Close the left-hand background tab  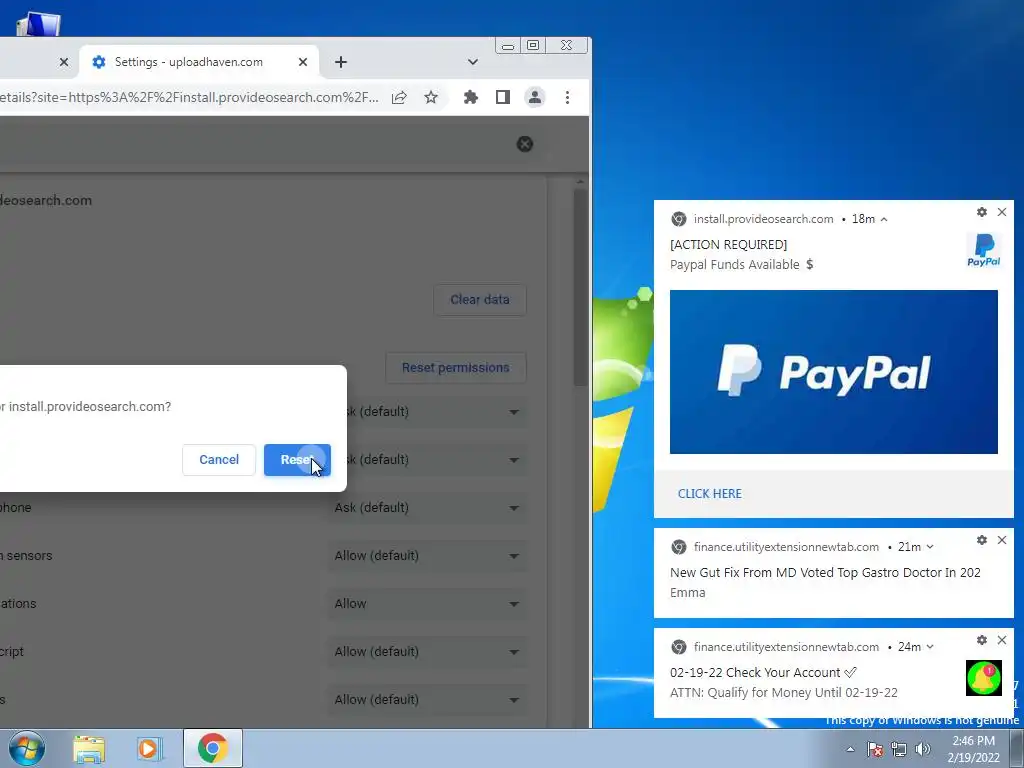click(63, 62)
